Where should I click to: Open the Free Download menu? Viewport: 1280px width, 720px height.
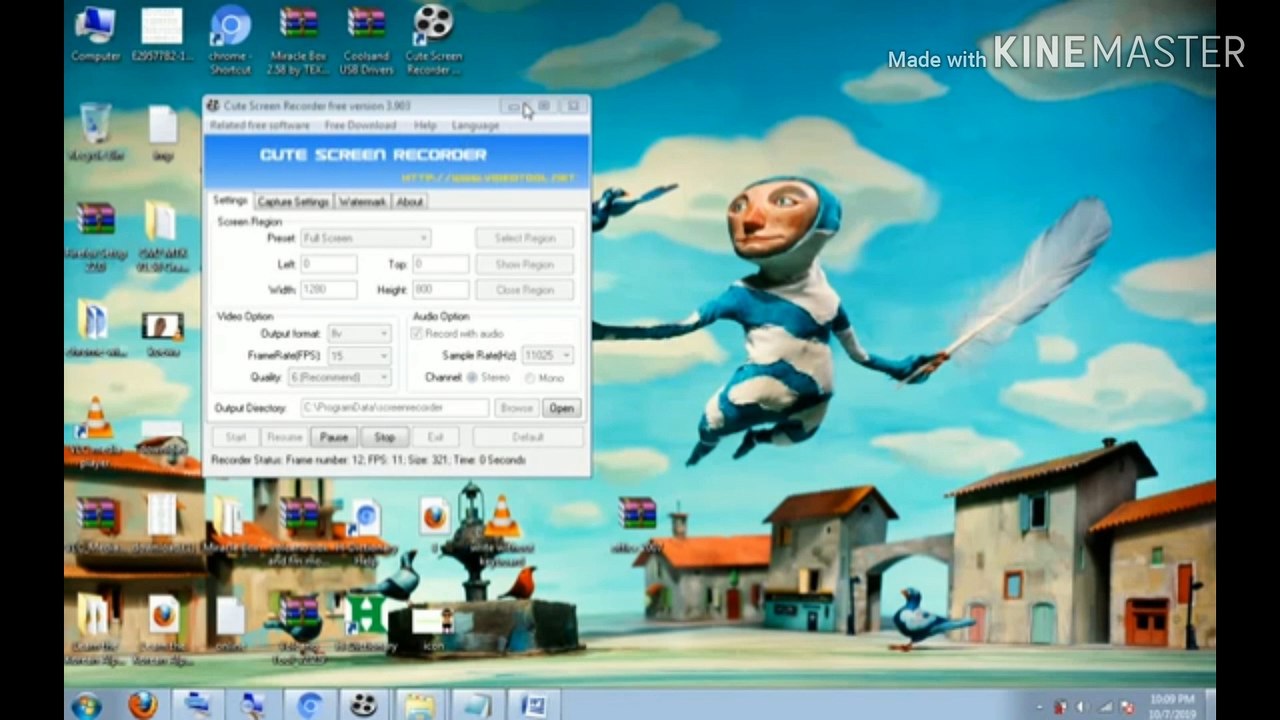(360, 126)
